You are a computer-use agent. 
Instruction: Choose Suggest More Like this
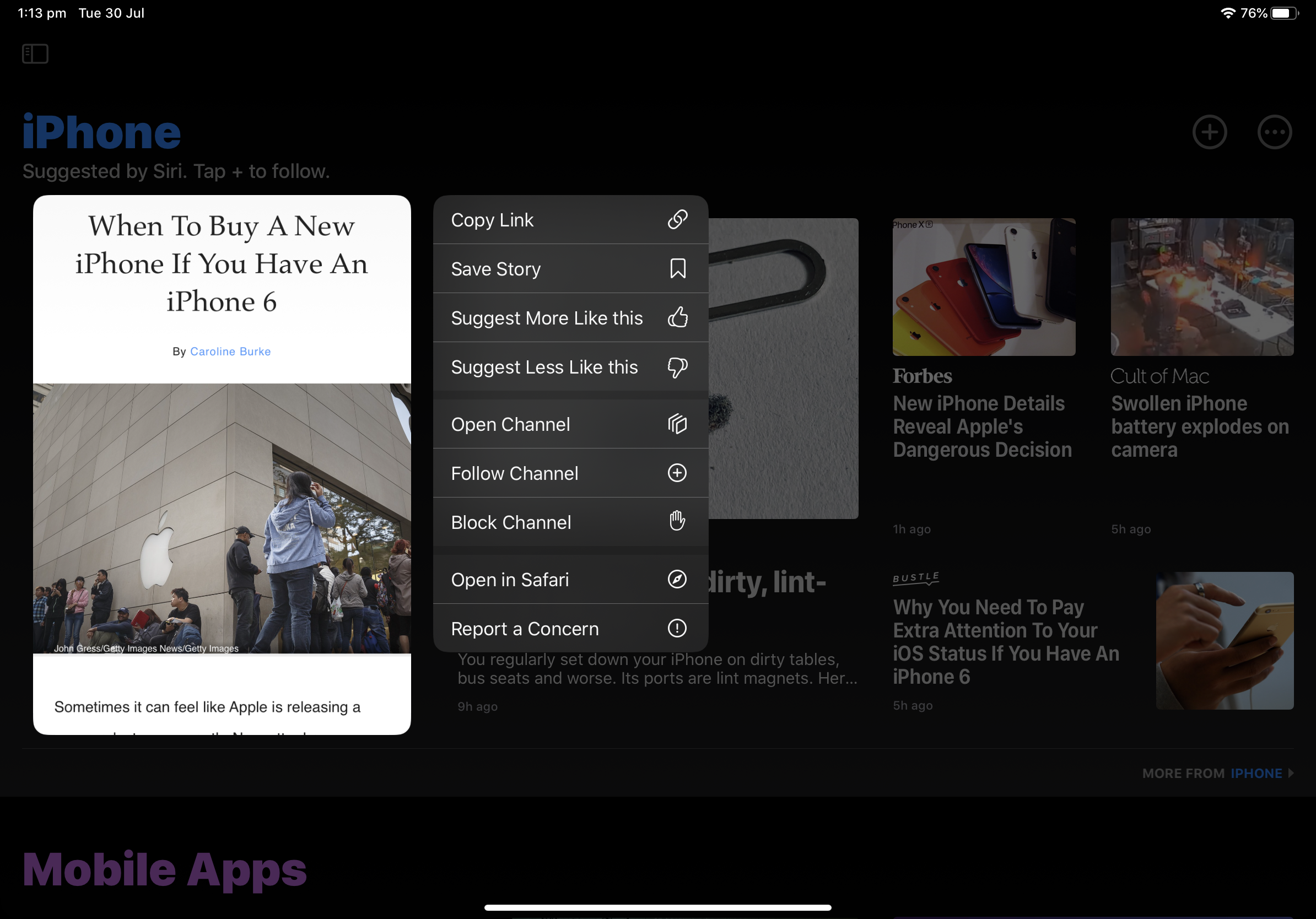pos(570,318)
